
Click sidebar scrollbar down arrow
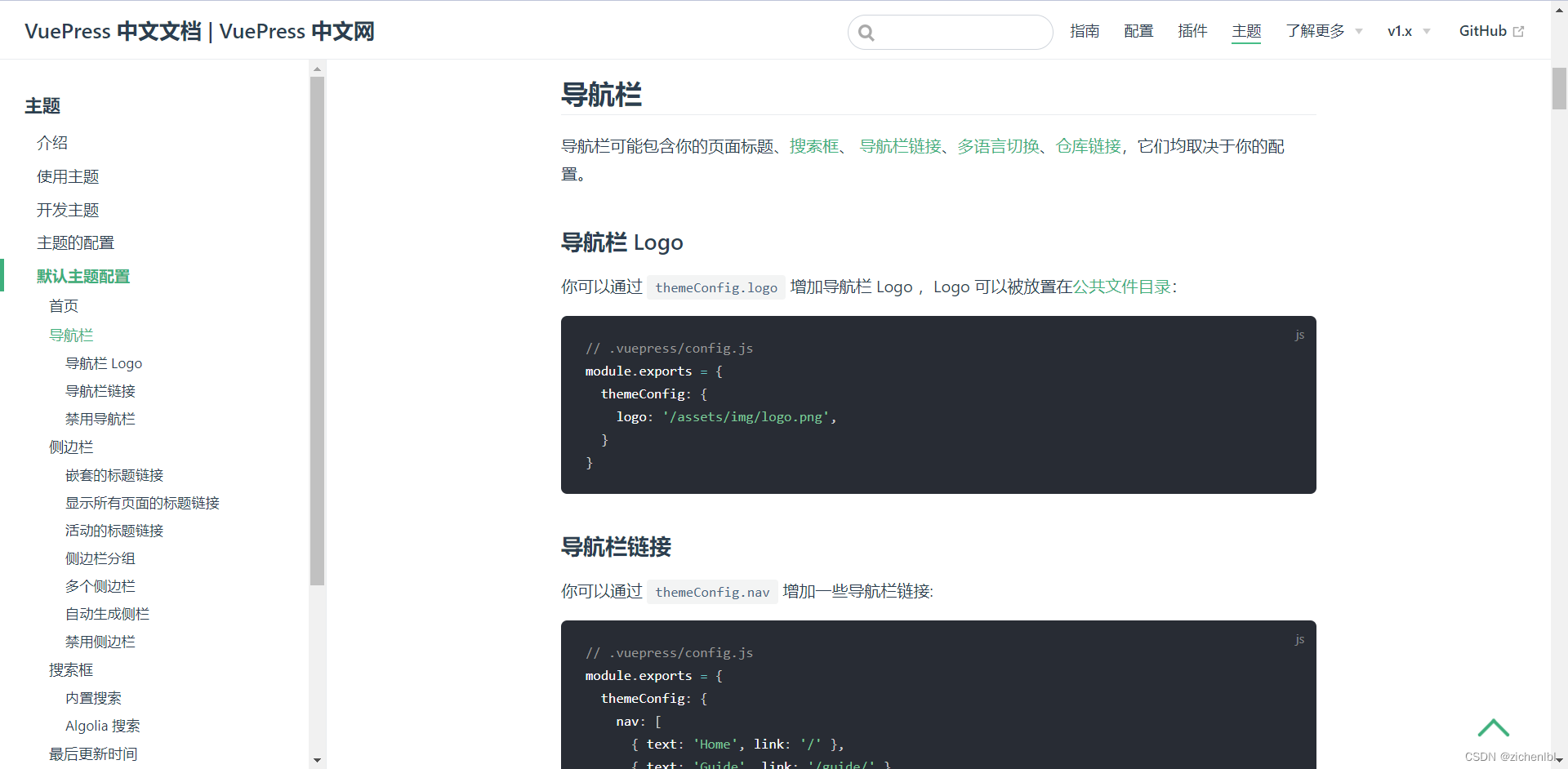coord(317,760)
